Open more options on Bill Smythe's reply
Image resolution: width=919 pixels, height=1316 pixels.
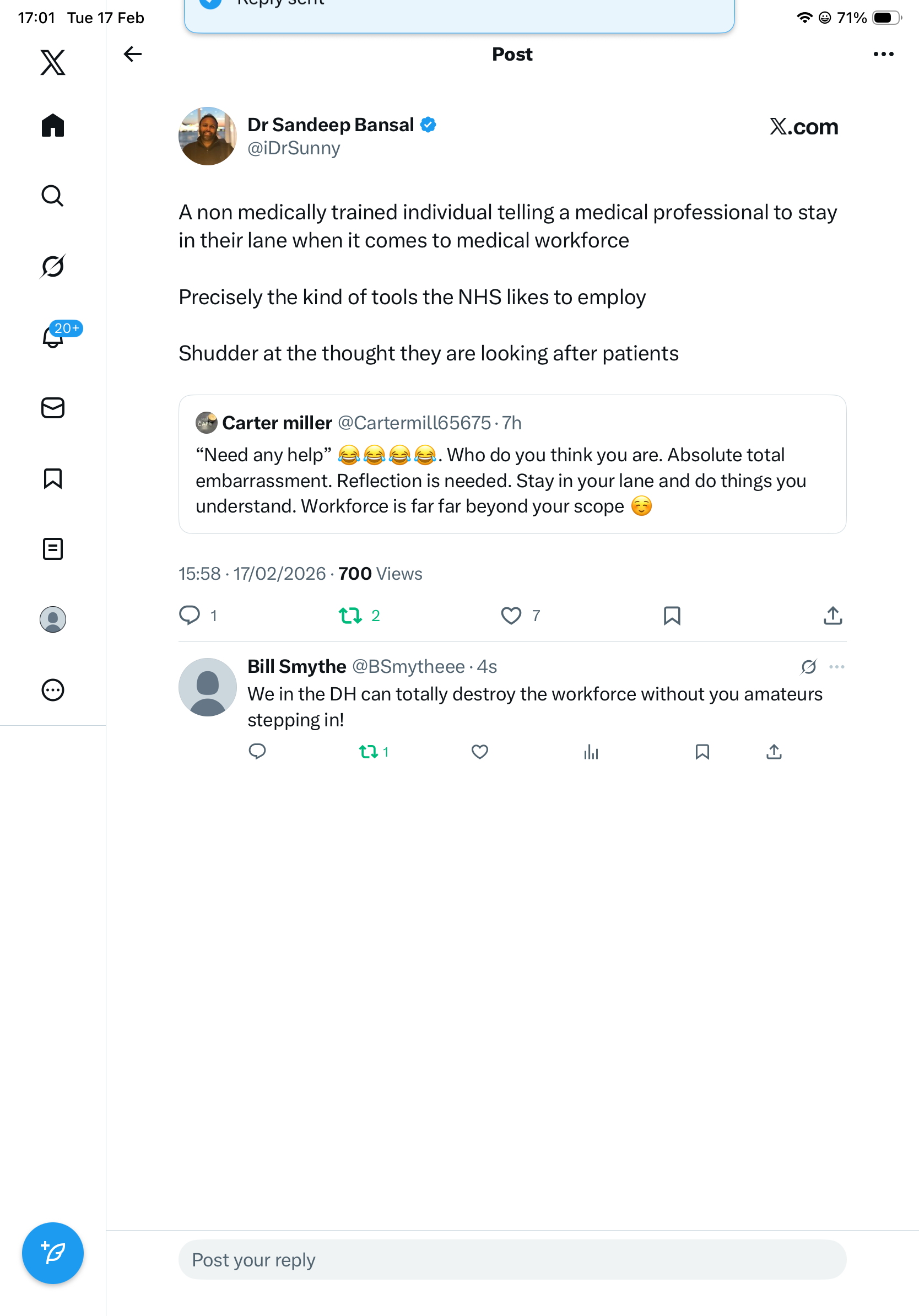pos(836,667)
